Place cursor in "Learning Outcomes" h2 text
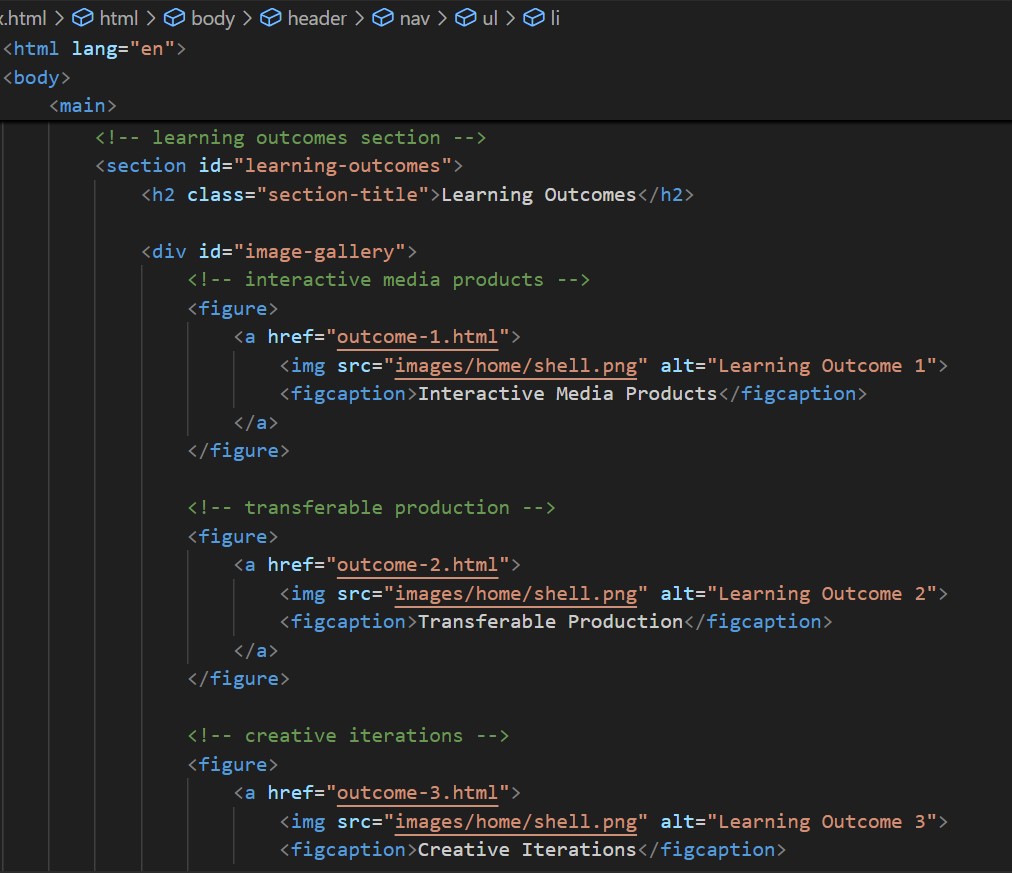Screen dimensions: 1012x873 pyautogui.click(x=538, y=194)
